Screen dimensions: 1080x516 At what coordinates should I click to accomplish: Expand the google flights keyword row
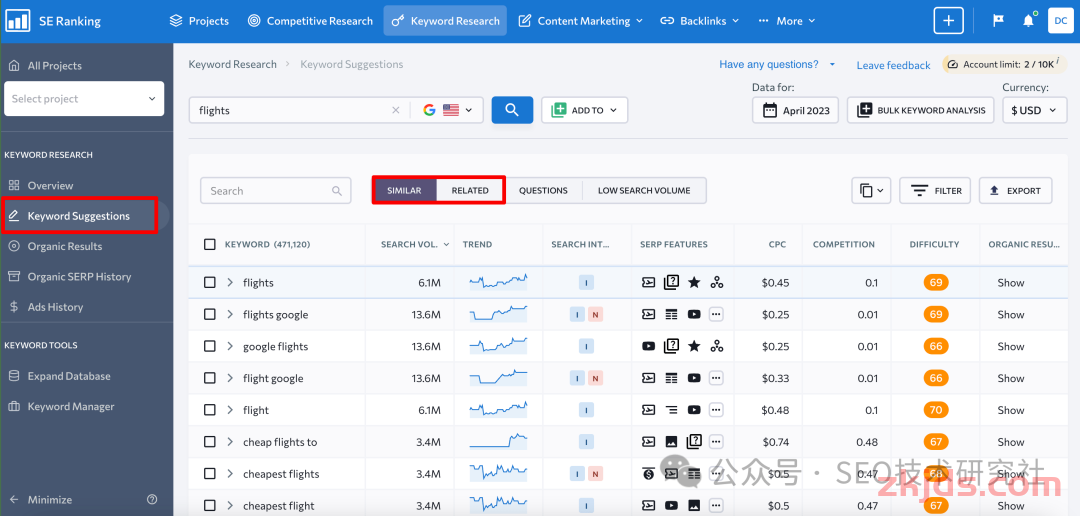coord(230,347)
